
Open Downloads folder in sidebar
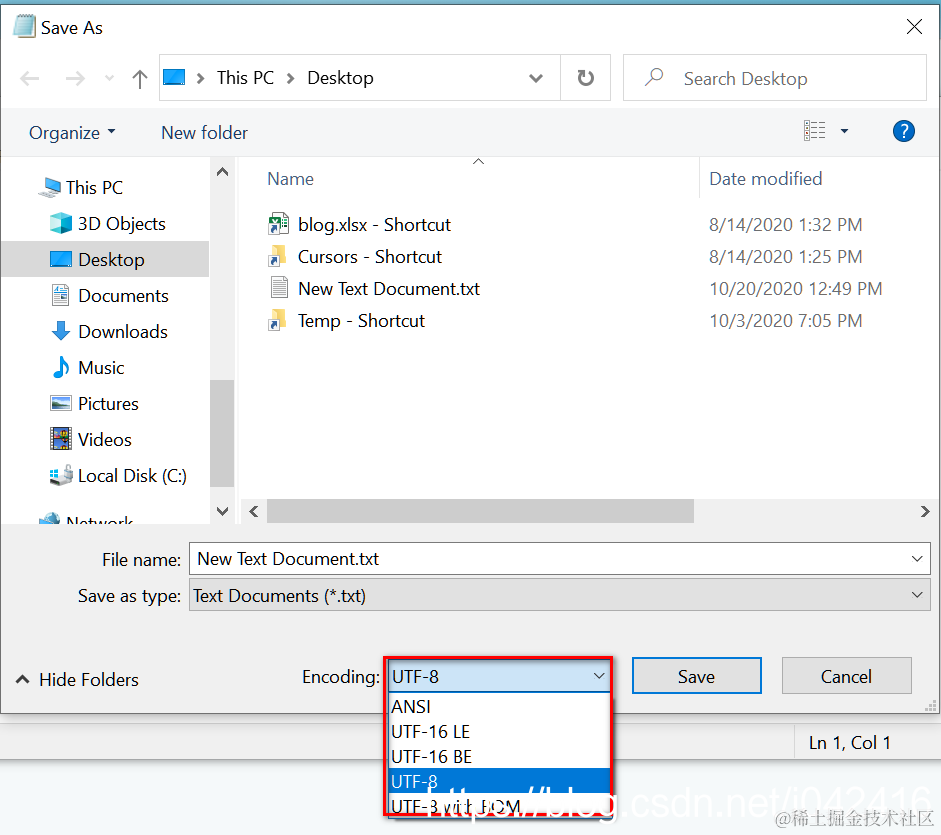pyautogui.click(x=123, y=332)
